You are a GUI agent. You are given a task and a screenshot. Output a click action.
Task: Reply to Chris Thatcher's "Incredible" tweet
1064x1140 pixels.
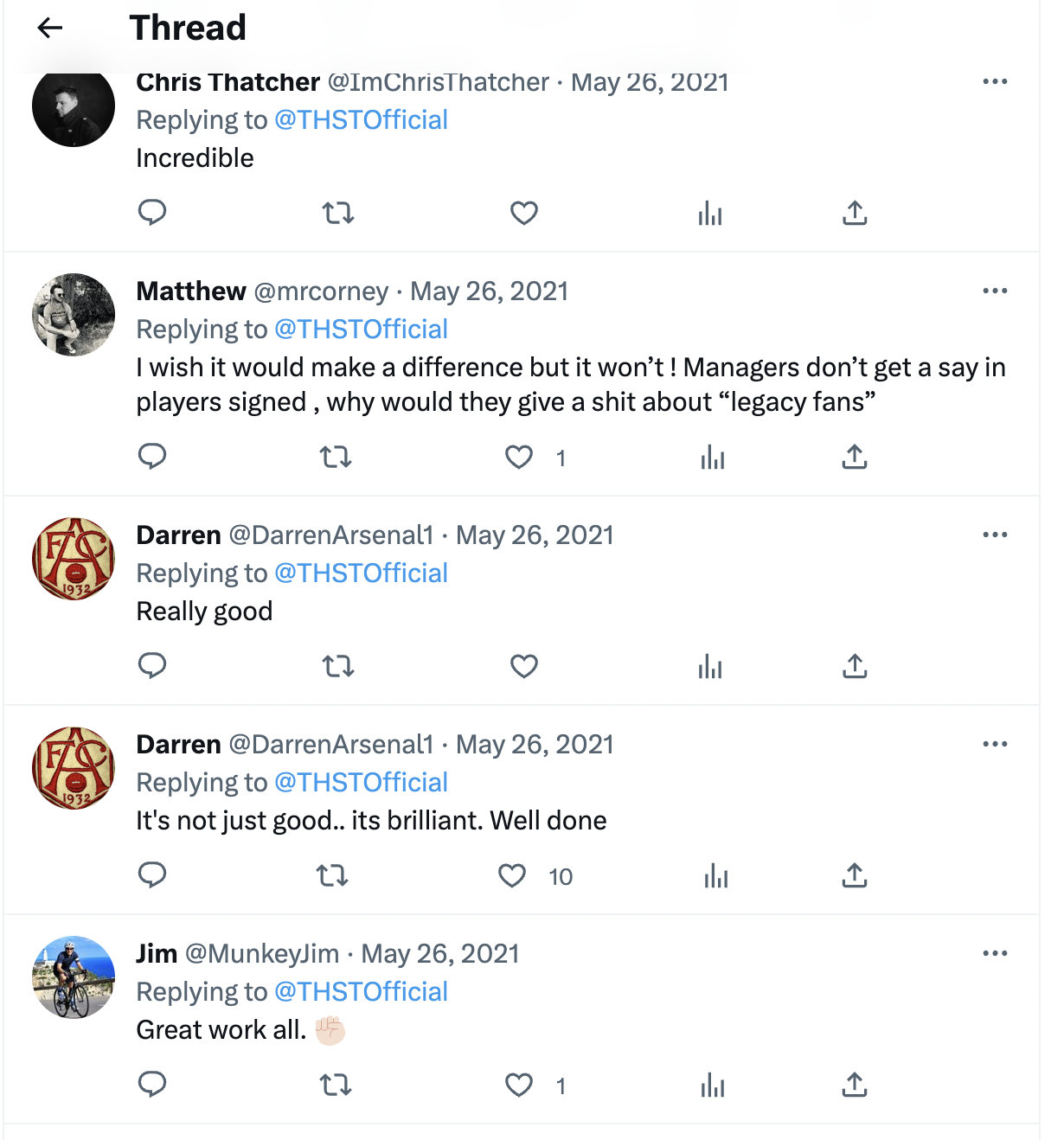152,213
